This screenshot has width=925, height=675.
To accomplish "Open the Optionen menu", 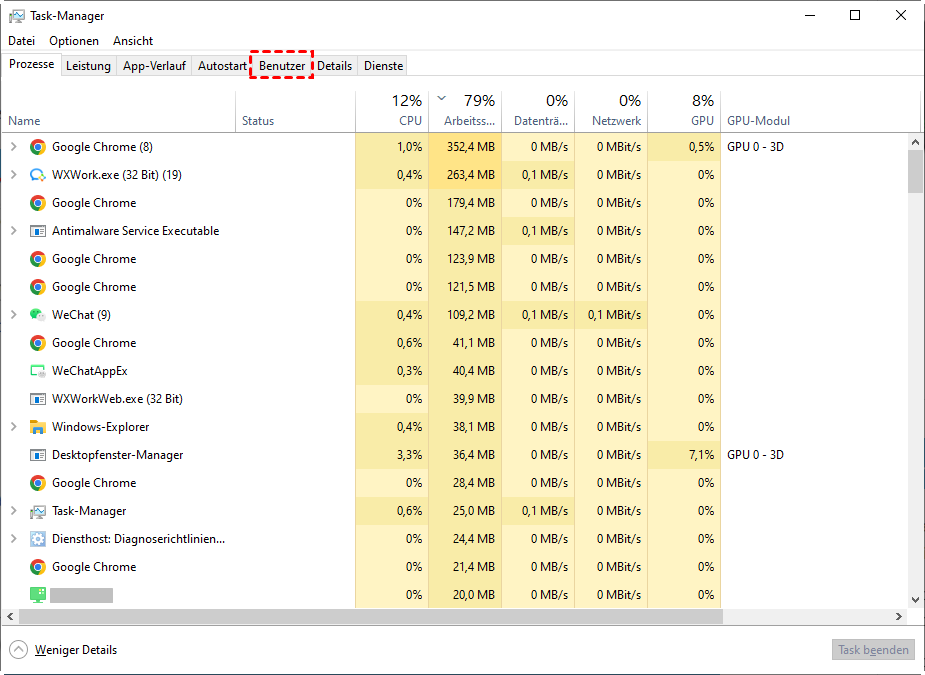I will [74, 41].
